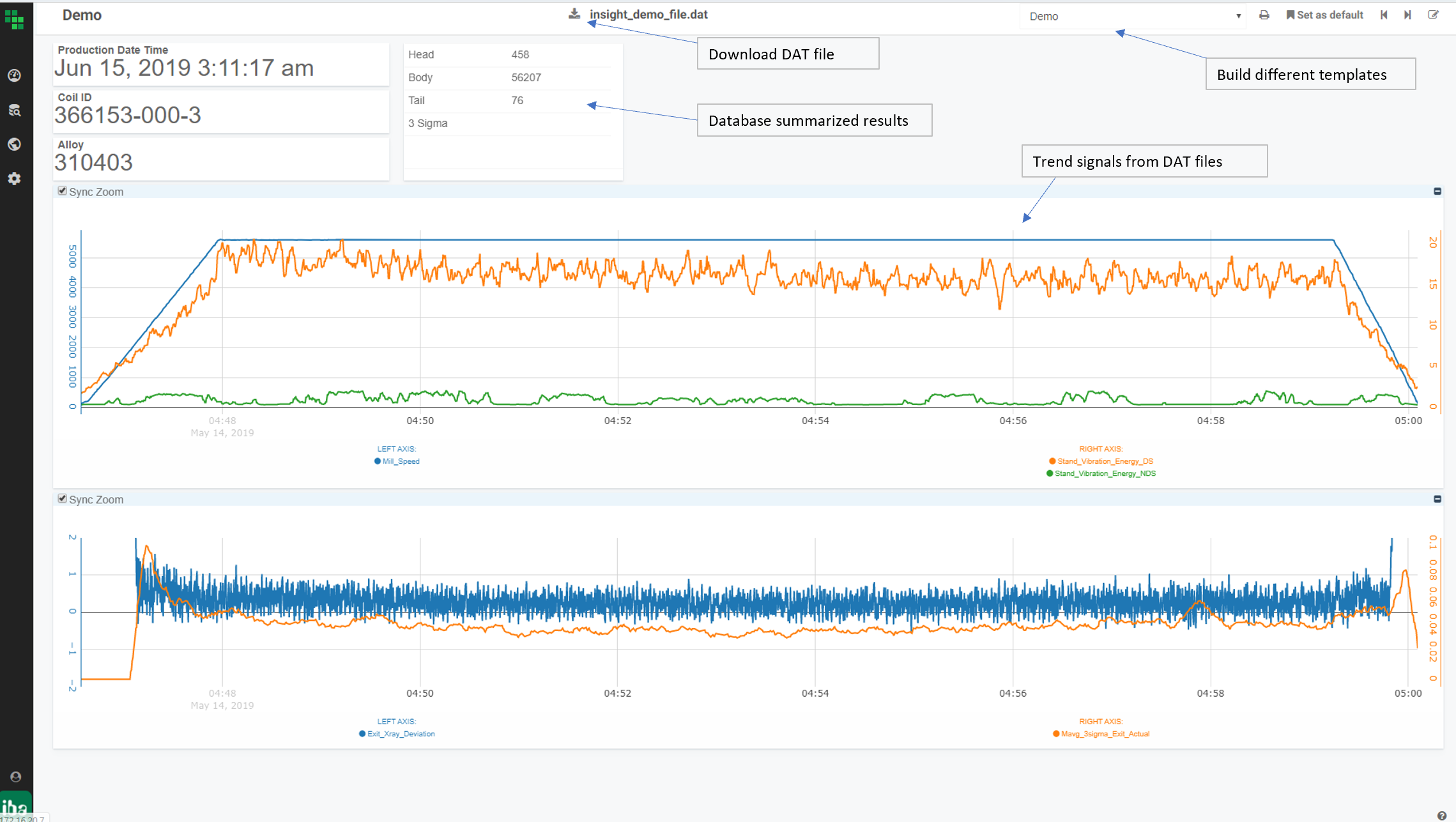Open the database search tool in the sidebar

[x=15, y=110]
